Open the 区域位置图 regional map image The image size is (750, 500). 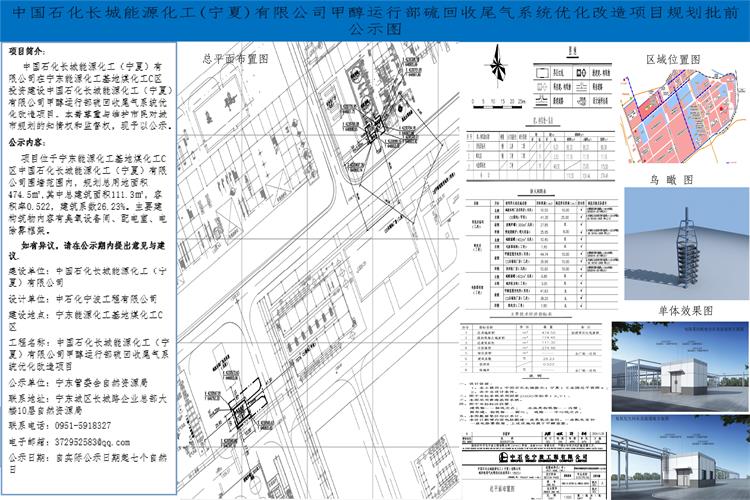coord(682,115)
